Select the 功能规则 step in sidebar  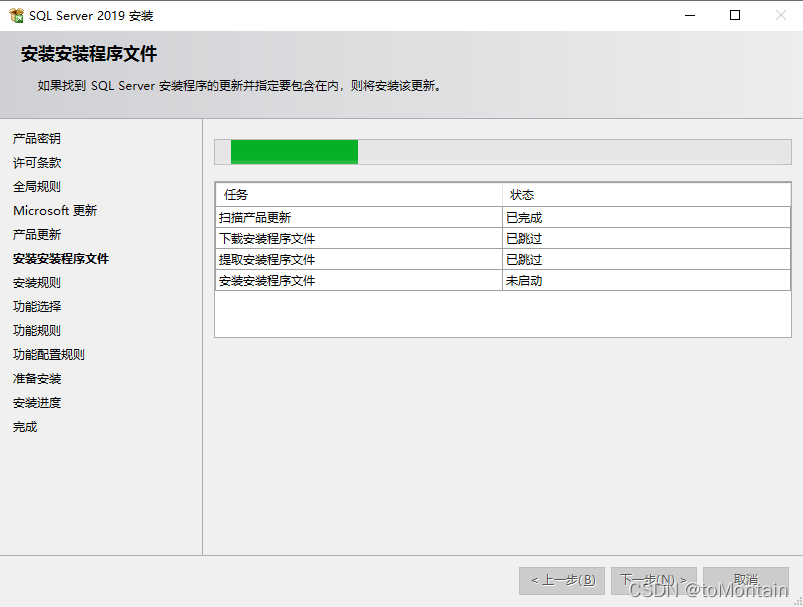[37, 330]
